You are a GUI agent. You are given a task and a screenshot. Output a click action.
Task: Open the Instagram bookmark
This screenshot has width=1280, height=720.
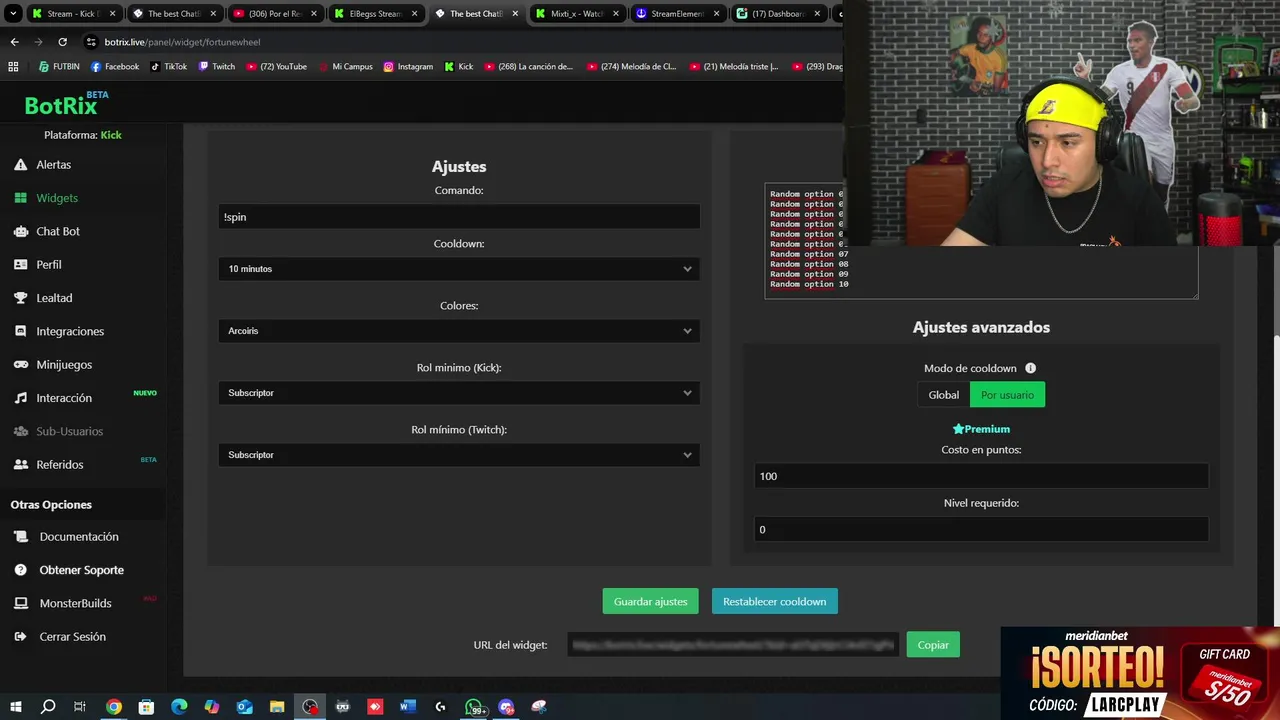point(408,67)
